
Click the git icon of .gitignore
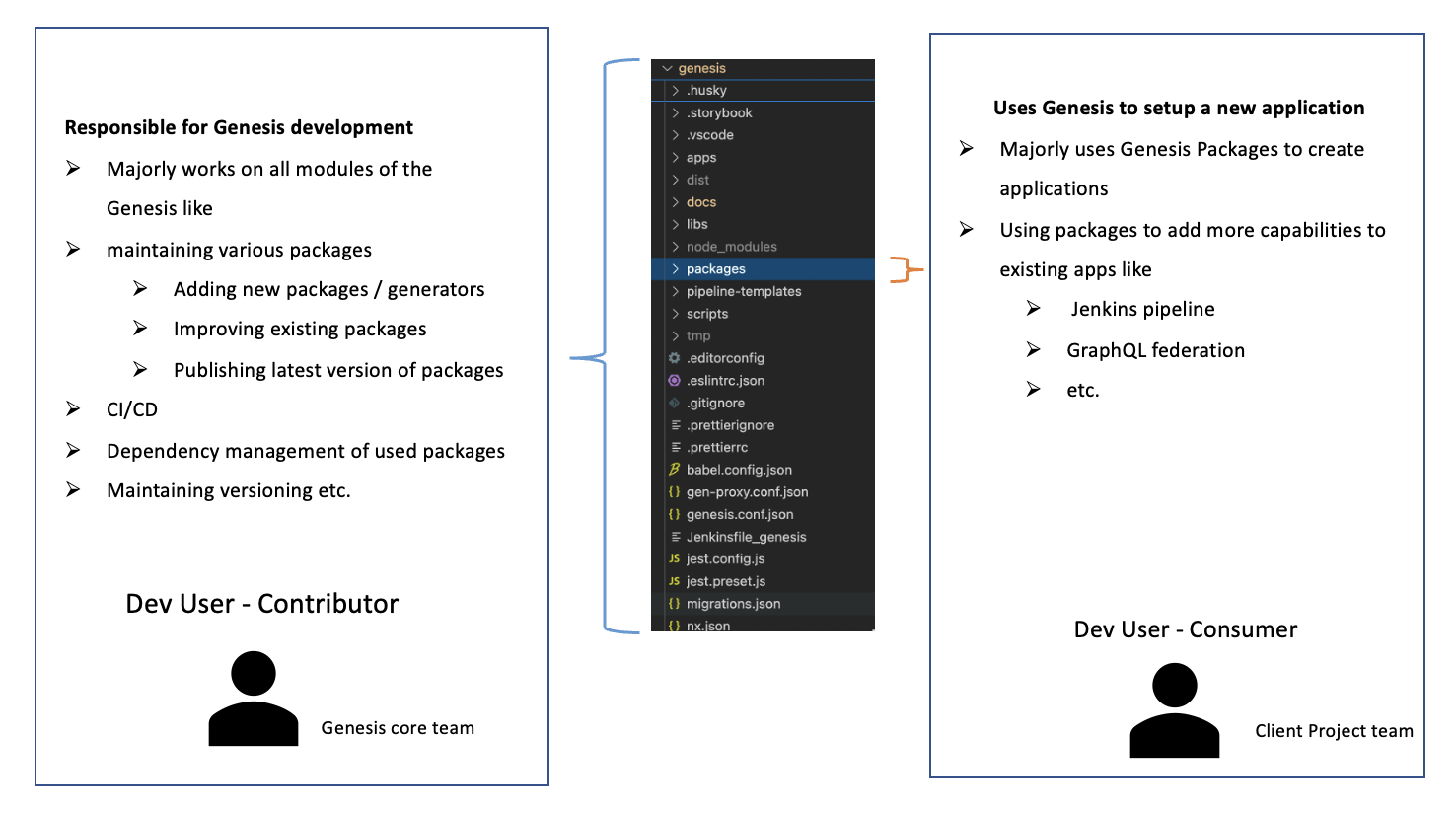click(x=675, y=403)
